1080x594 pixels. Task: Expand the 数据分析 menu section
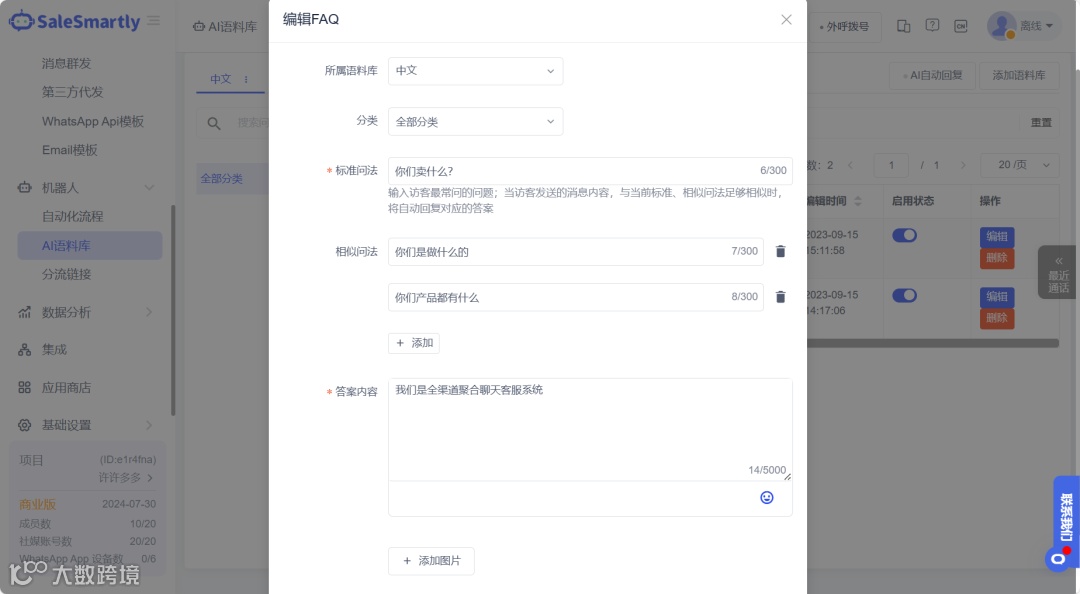(149, 312)
